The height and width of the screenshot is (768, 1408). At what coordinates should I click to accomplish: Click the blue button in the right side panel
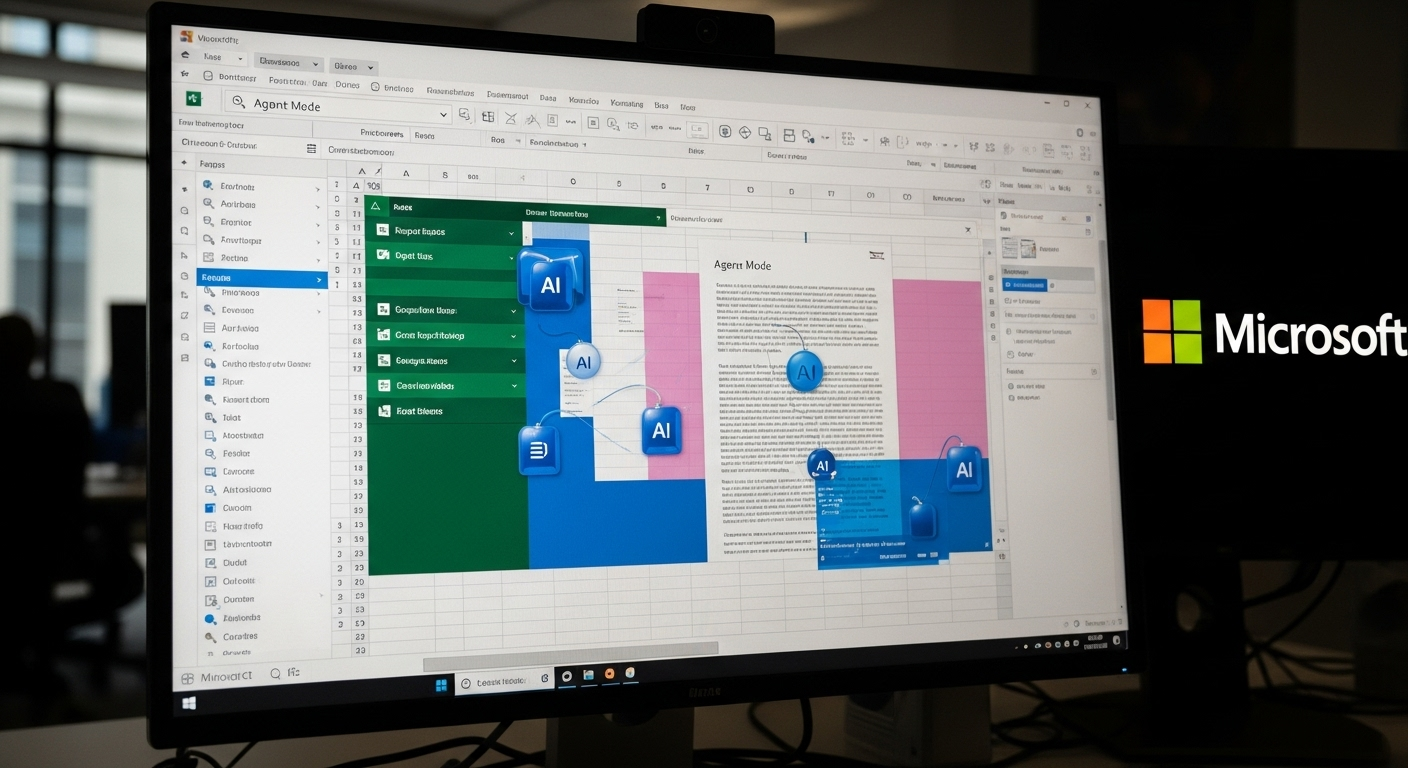1023,285
